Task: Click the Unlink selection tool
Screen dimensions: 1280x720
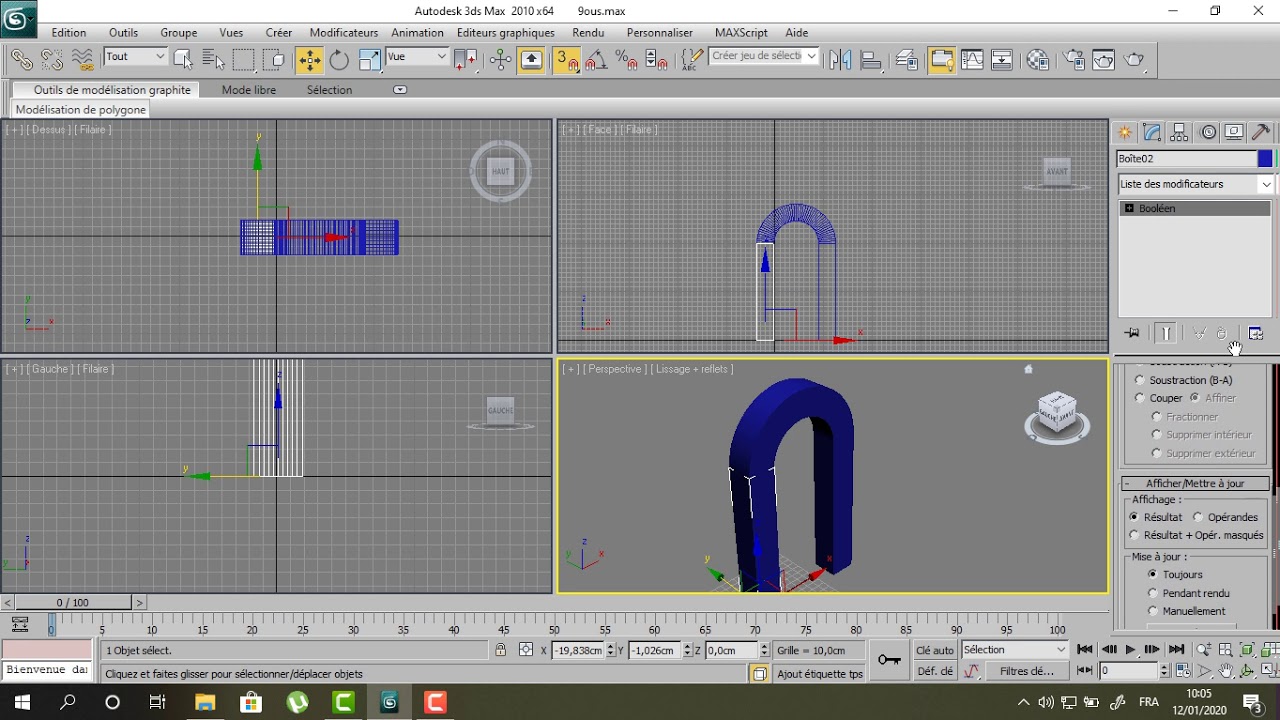Action: tap(52, 60)
